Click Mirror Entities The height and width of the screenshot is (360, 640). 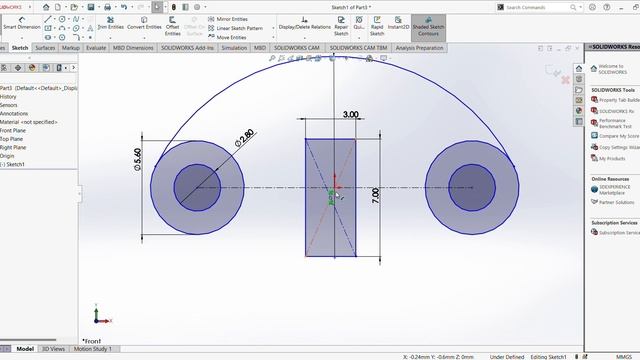[227, 19]
